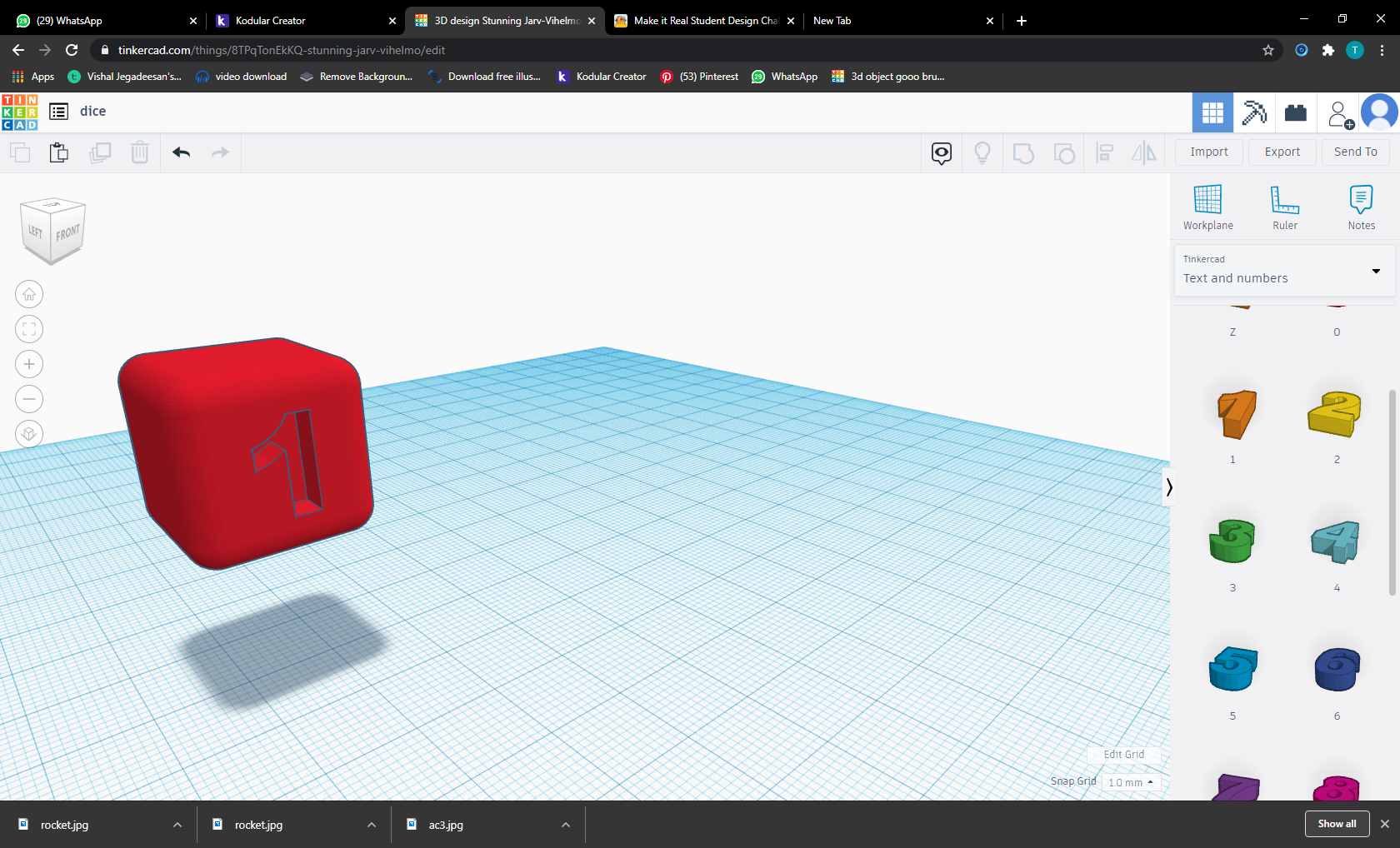Click the design name dice
1400x848 pixels.
(x=93, y=112)
